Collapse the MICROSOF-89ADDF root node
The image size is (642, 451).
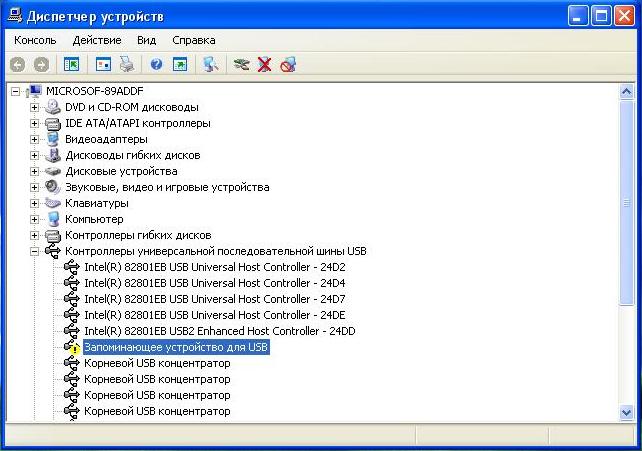coord(15,91)
